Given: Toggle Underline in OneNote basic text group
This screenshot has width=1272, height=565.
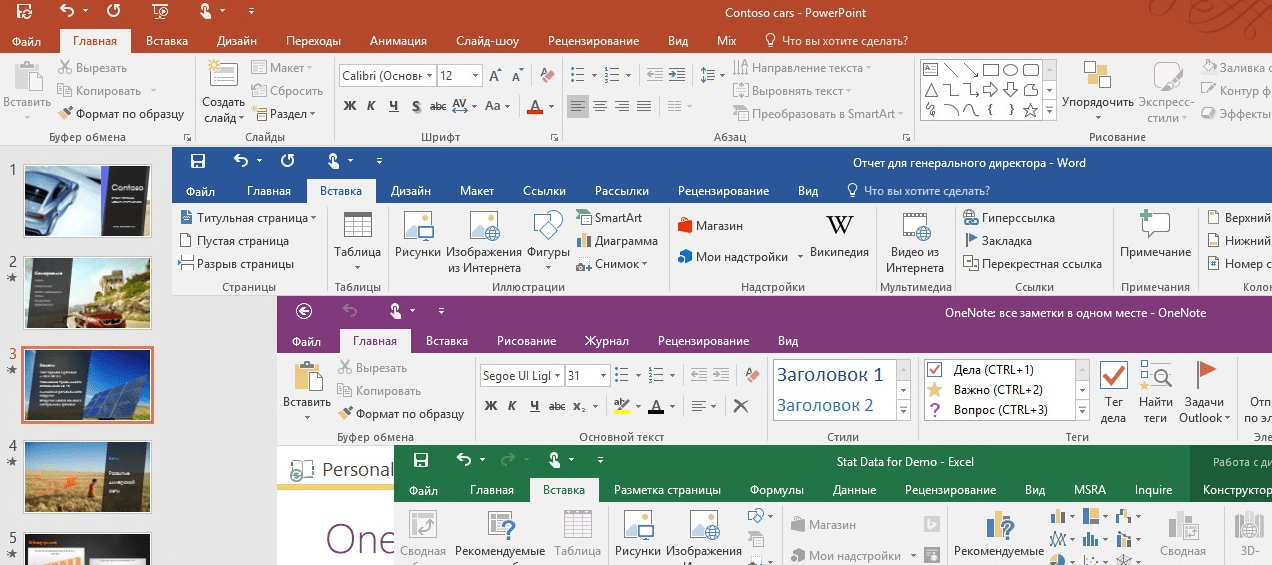Looking at the screenshot, I should 535,406.
